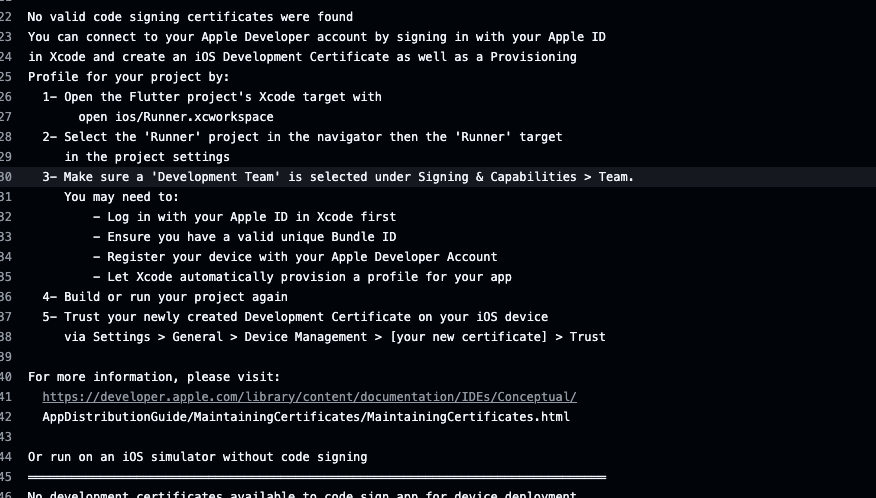Click the 'Ensure you have a valid unique Bundle ID' line
The height and width of the screenshot is (498, 876).
[244, 237]
